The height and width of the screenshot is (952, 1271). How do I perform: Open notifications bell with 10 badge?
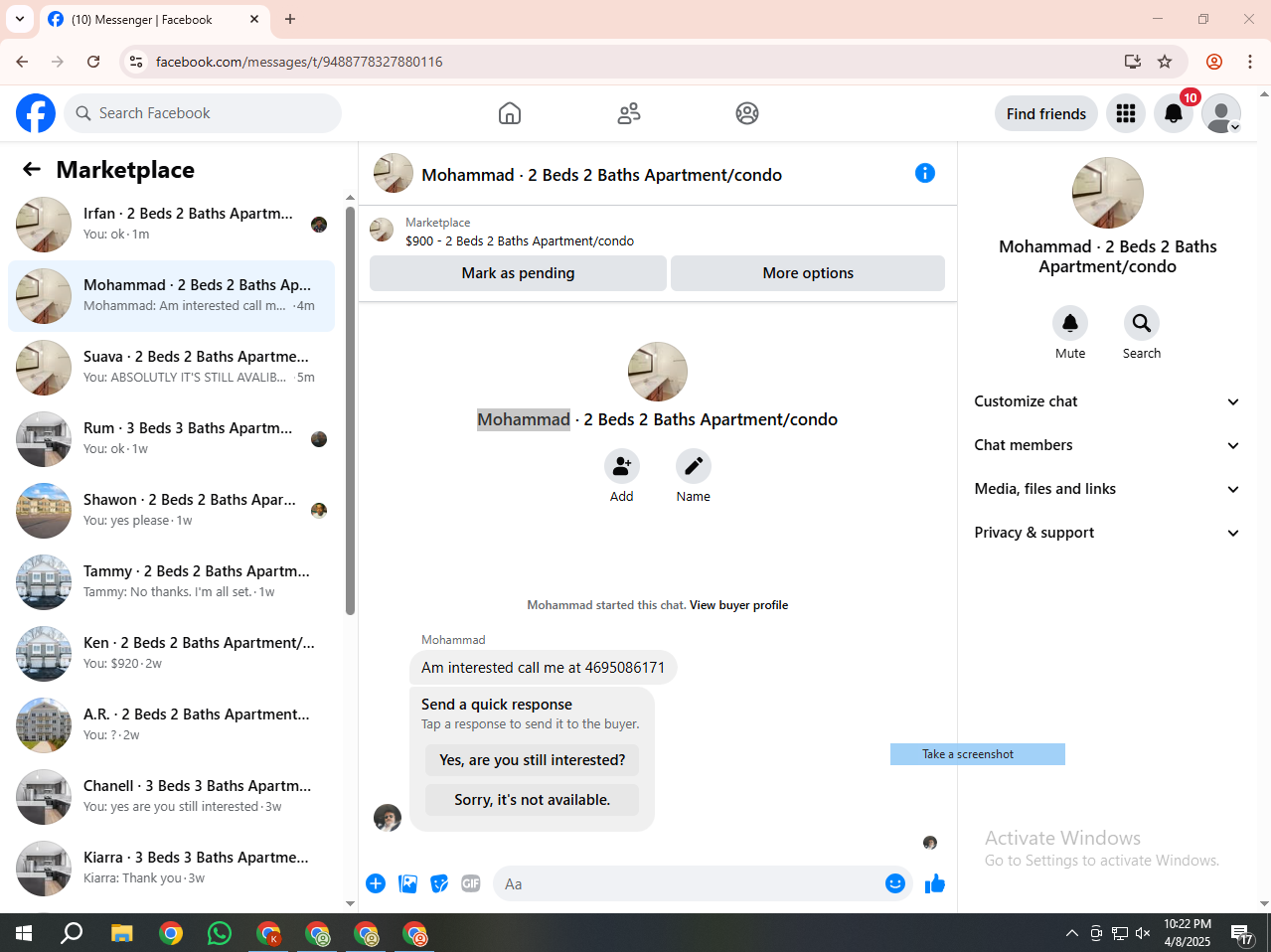(x=1174, y=113)
